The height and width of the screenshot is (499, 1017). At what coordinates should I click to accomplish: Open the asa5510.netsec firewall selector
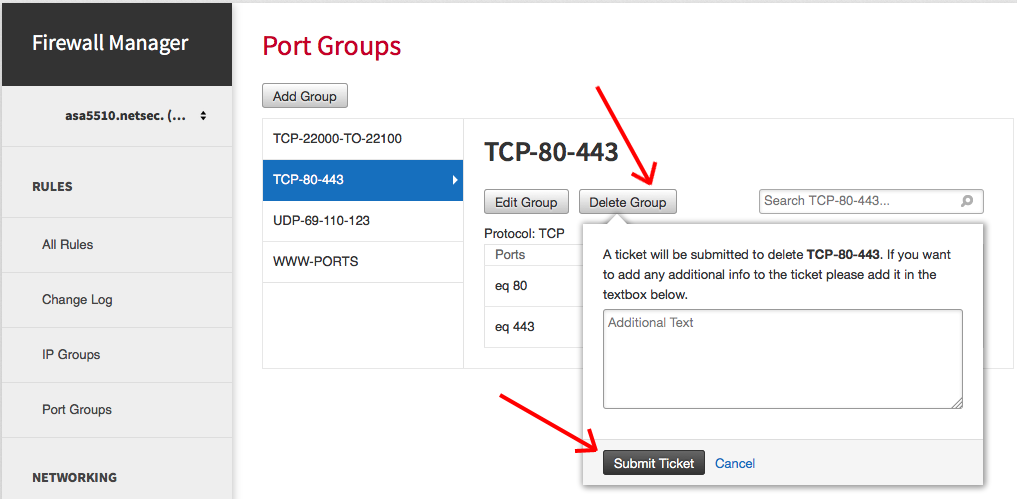pyautogui.click(x=136, y=116)
